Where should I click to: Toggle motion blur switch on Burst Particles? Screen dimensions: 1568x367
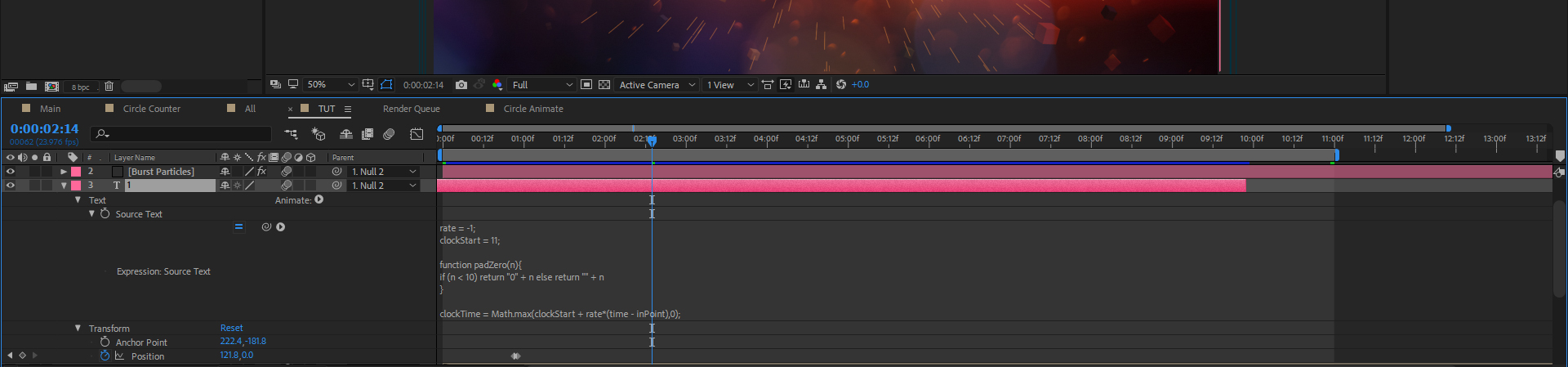[x=287, y=172]
